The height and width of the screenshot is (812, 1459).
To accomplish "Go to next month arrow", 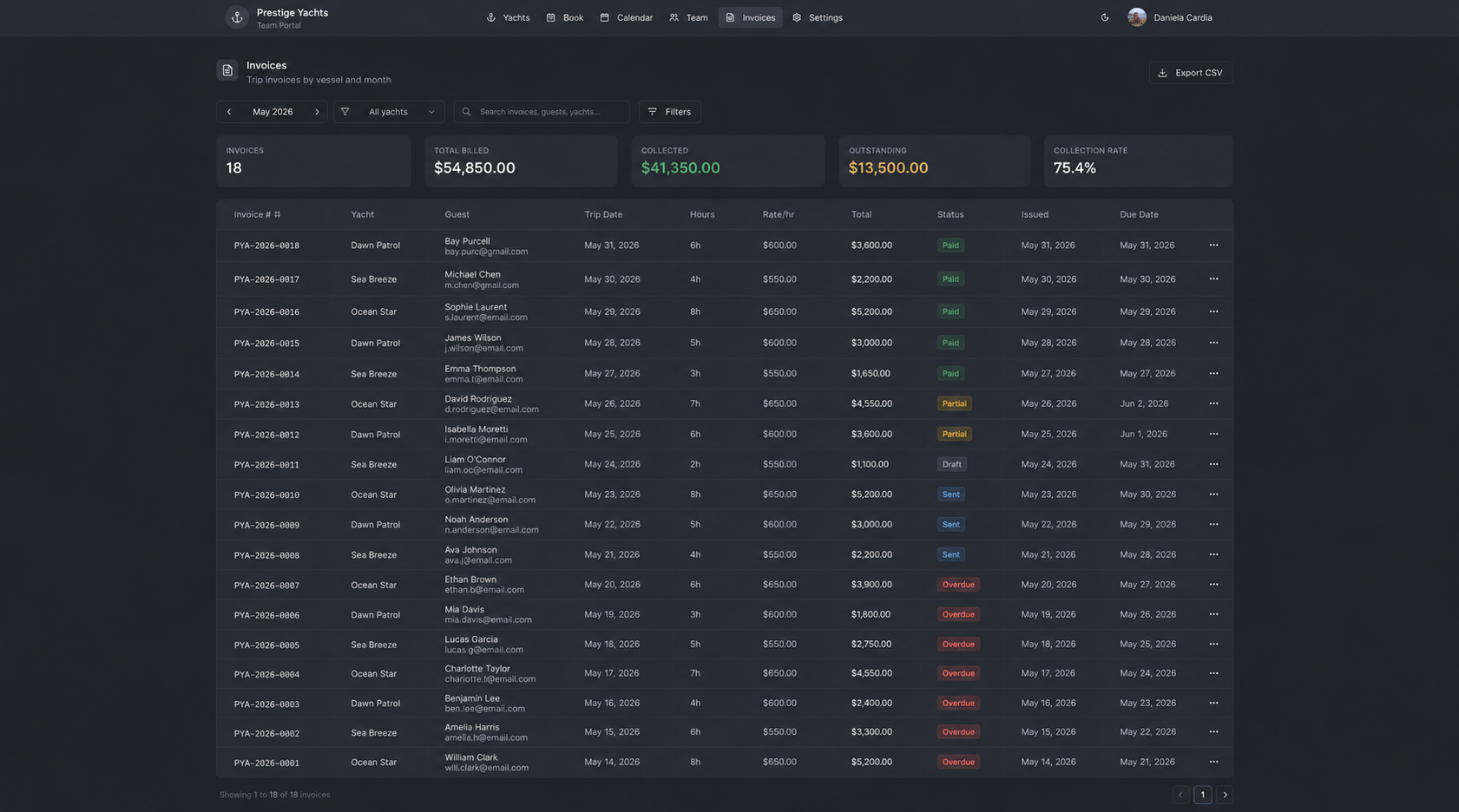I will [x=317, y=112].
